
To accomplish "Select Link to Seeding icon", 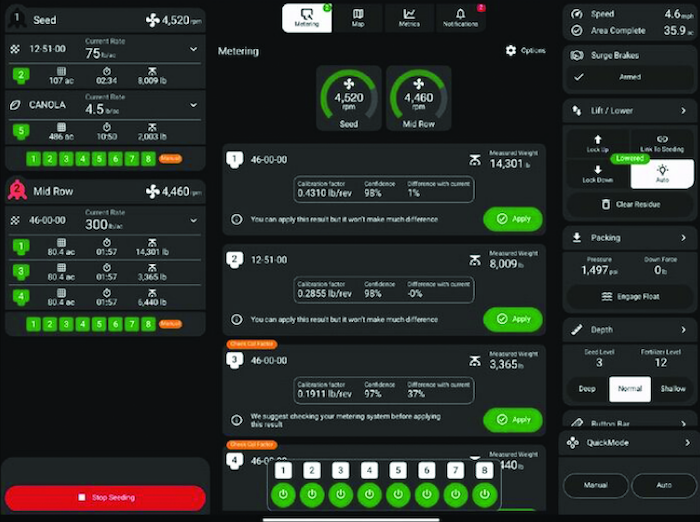I will 662,143.
